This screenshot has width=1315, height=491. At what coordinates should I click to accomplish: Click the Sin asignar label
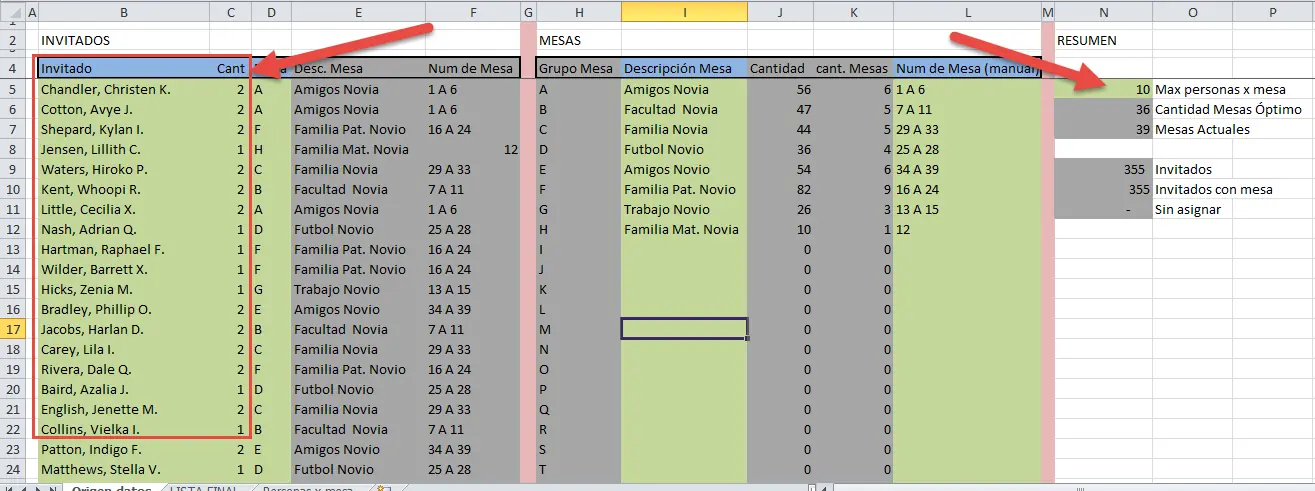coord(1187,209)
